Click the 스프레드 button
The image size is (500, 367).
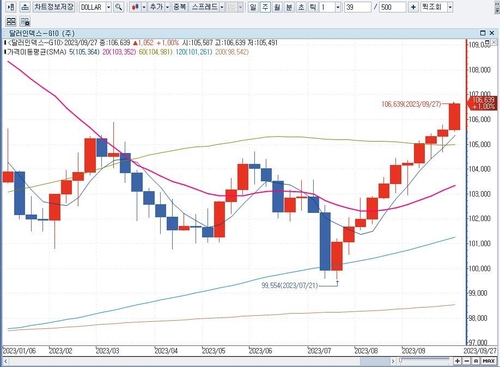point(204,7)
